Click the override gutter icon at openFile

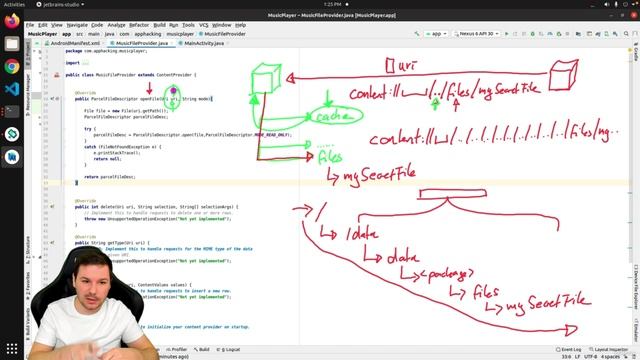click(52, 99)
